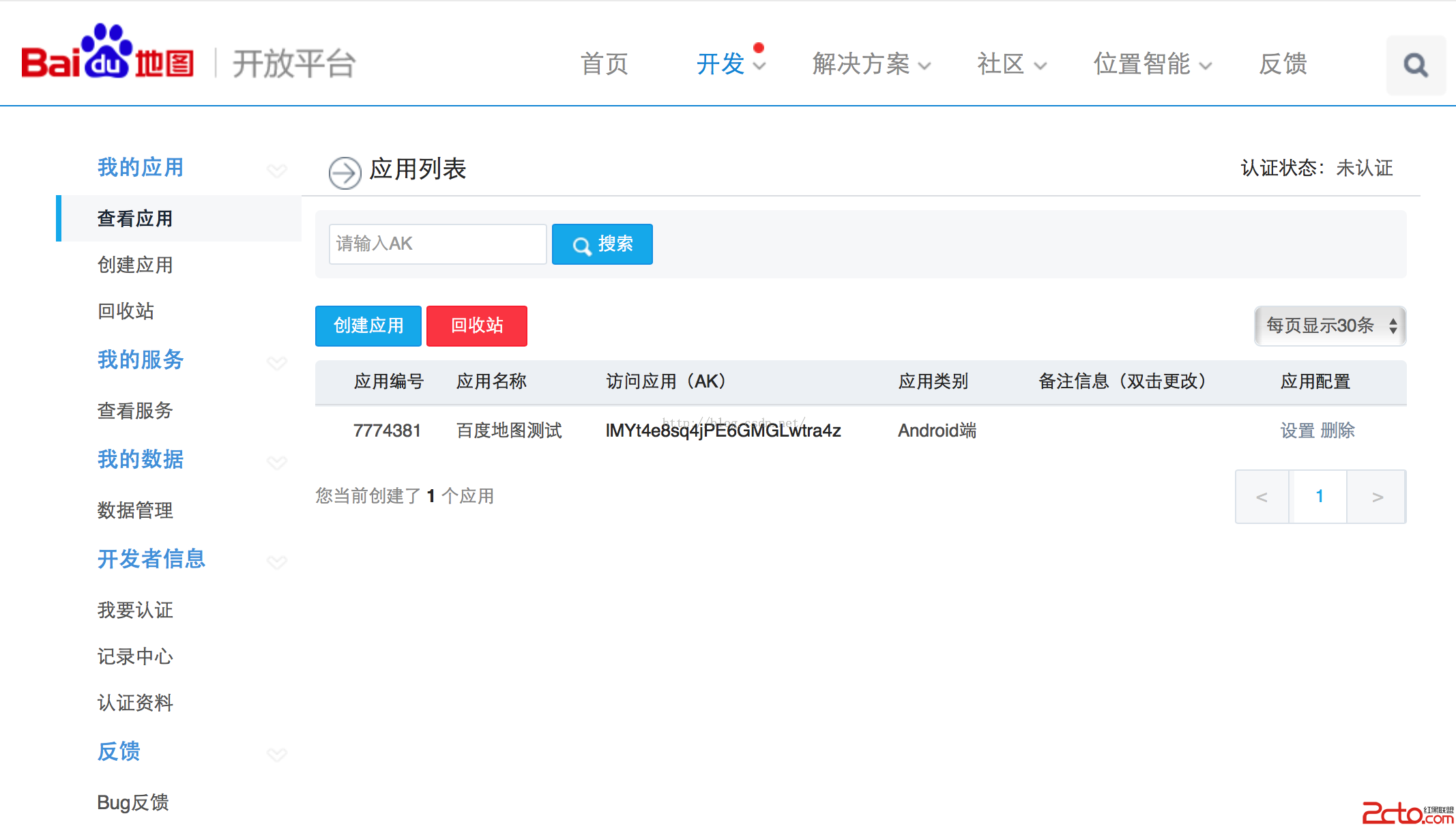Open the 每页显示30条 page size dropdown
Viewport: 1456px width, 831px height.
click(1330, 325)
